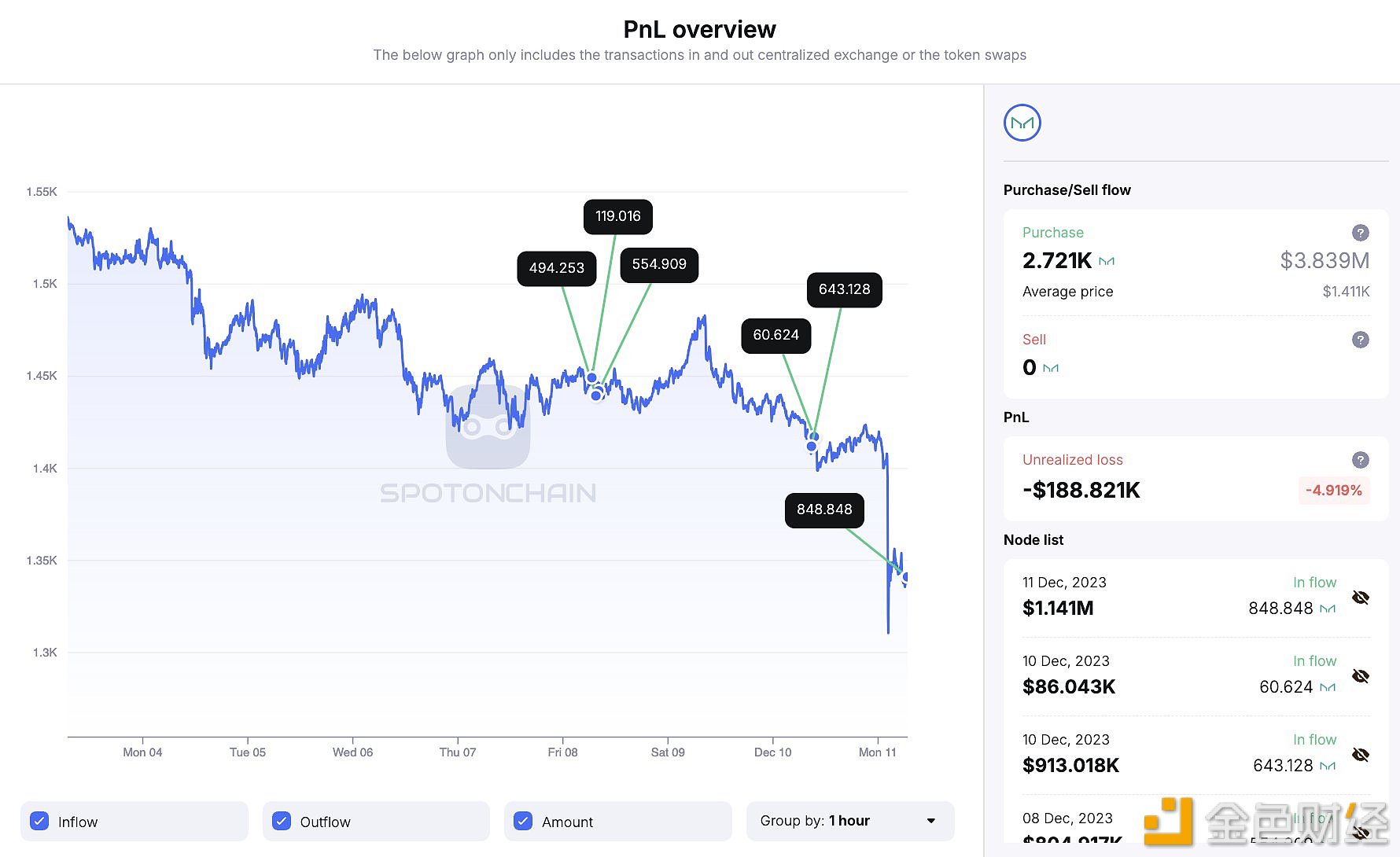Click the MKR token logo icon
This screenshot has width=1400, height=857.
(x=1022, y=123)
